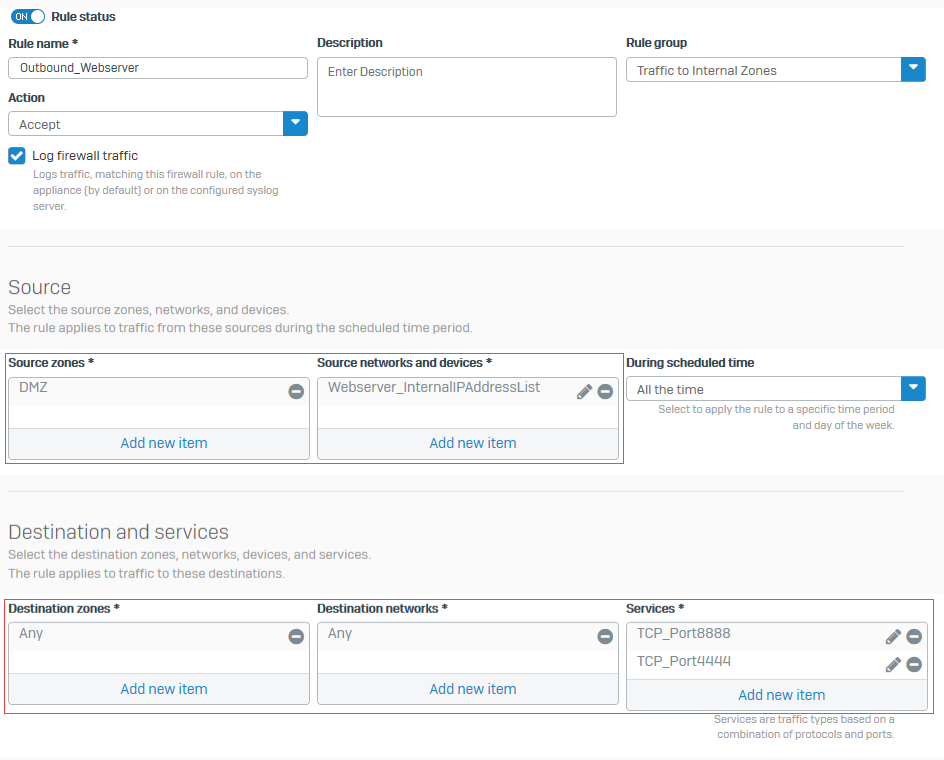Disable the Log firewall traffic checkbox
The width and height of the screenshot is (944, 760).
click(15, 155)
